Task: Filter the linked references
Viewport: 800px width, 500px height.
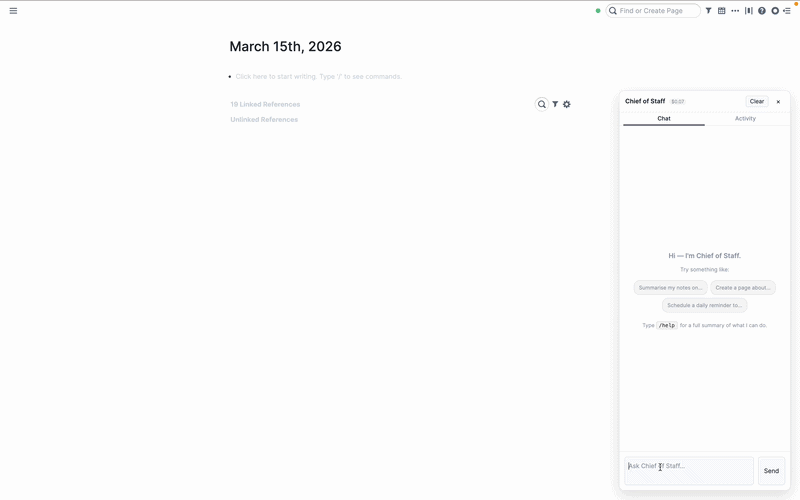Action: point(555,104)
